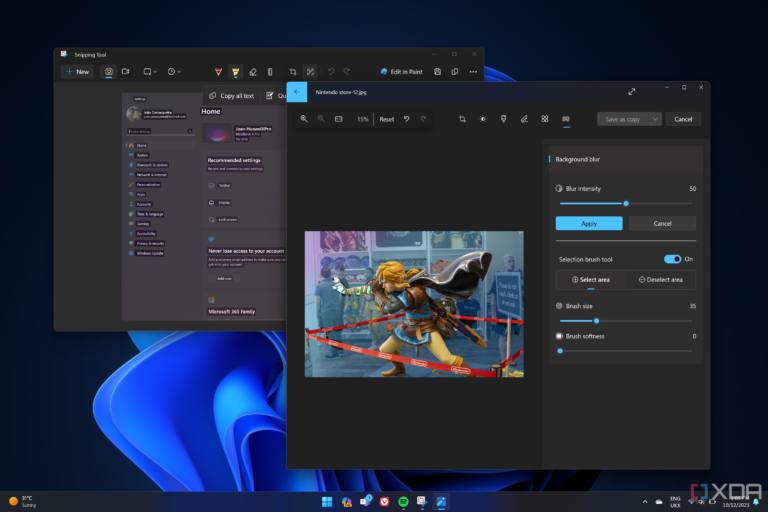Viewport: 768px width, 512px height.
Task: Open the Filter tool in Photos
Action: [503, 119]
